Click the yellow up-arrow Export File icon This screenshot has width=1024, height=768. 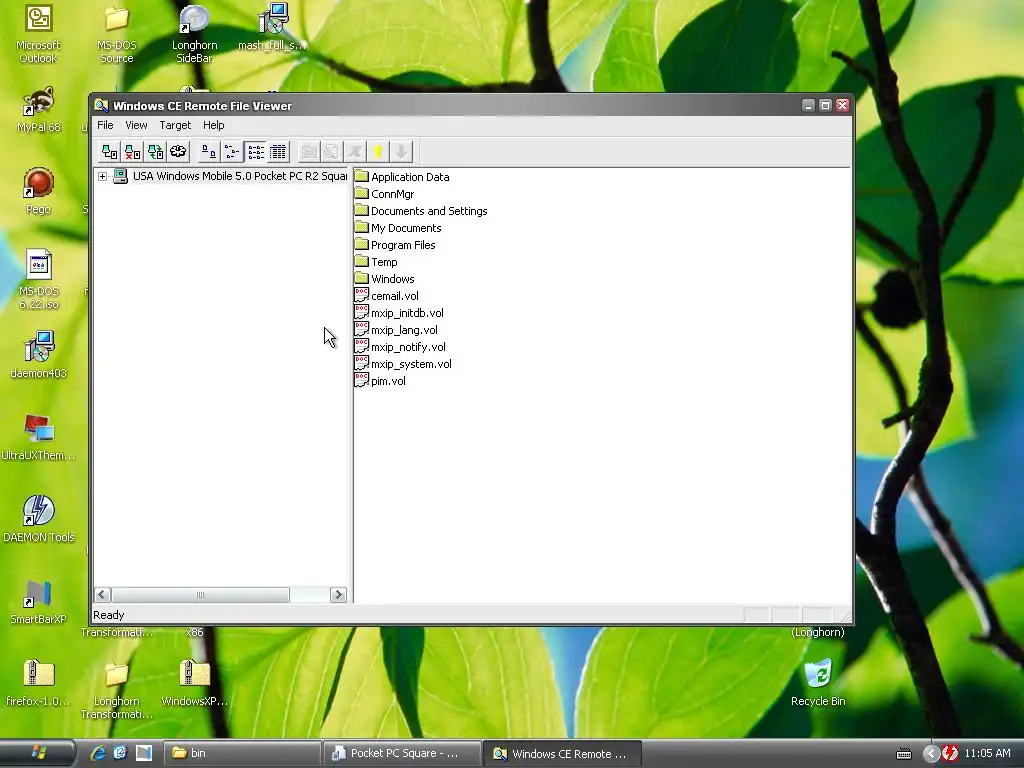tap(377, 152)
